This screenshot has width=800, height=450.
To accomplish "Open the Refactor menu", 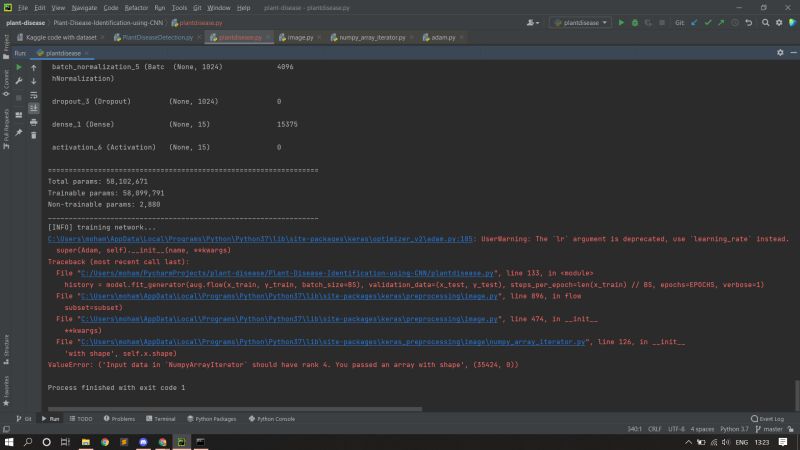I will point(136,8).
